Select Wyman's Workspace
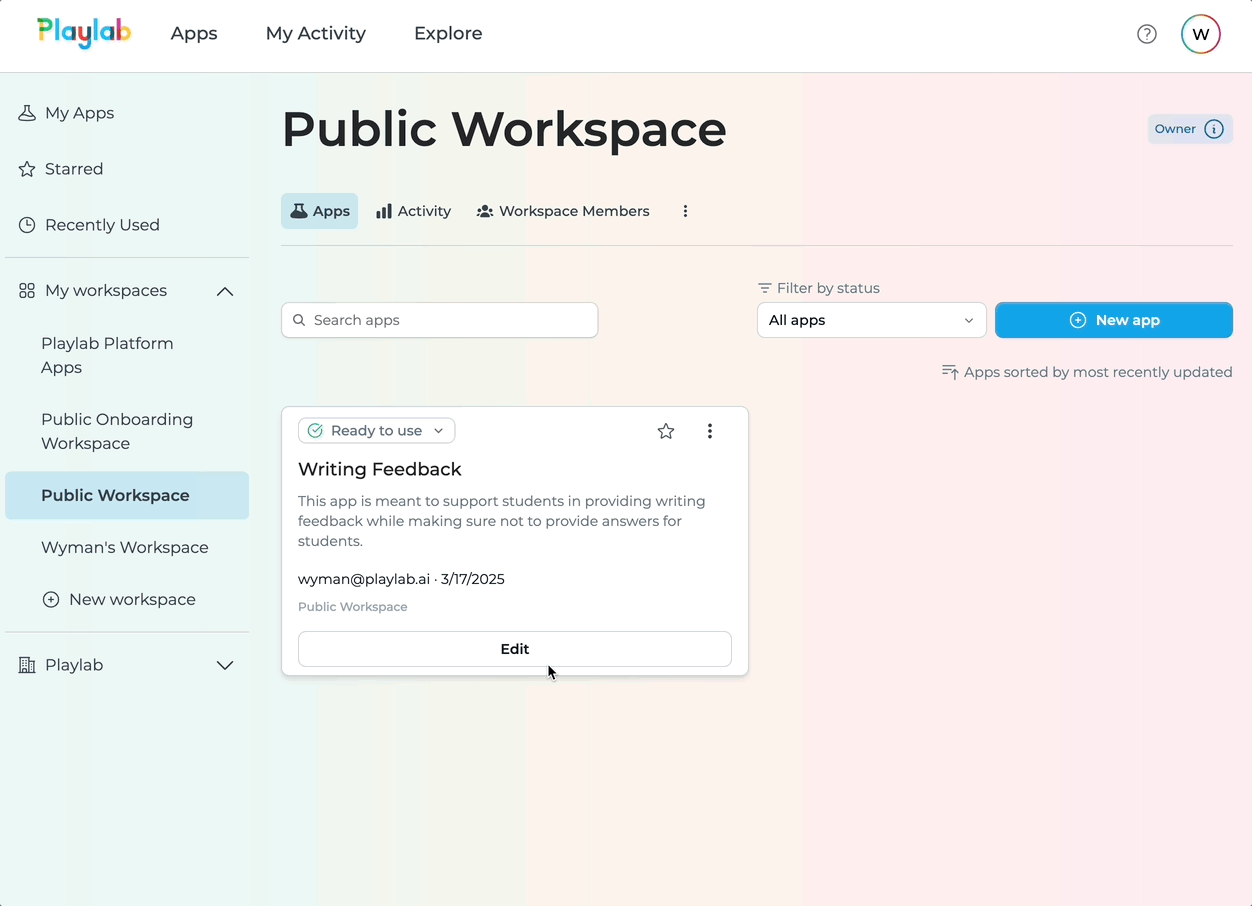 click(127, 547)
